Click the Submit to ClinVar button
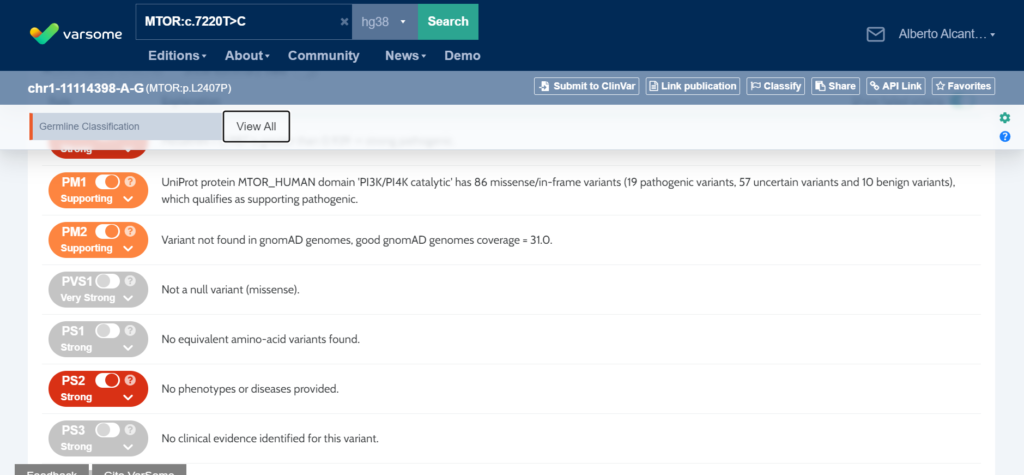 586,86
